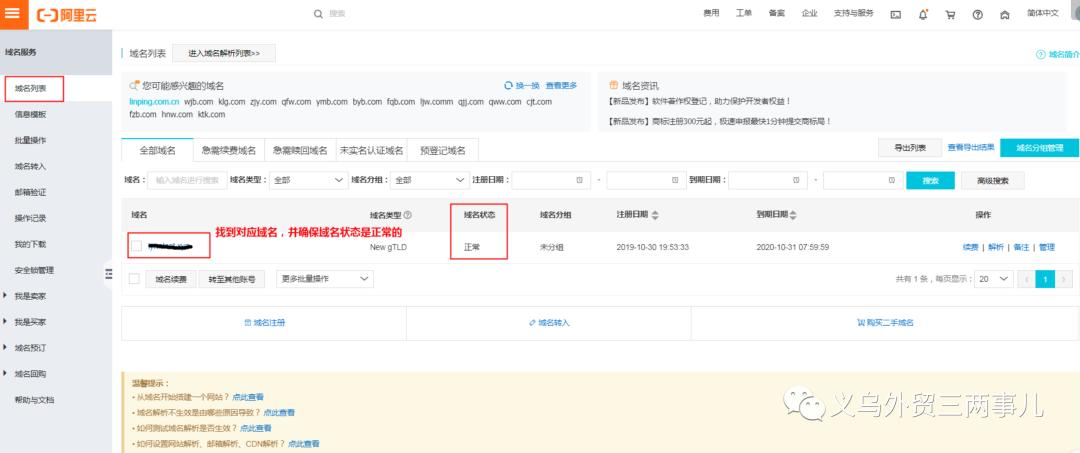The height and width of the screenshot is (453, 1080).
Task: Go to previous page arrow
Action: 1026,279
